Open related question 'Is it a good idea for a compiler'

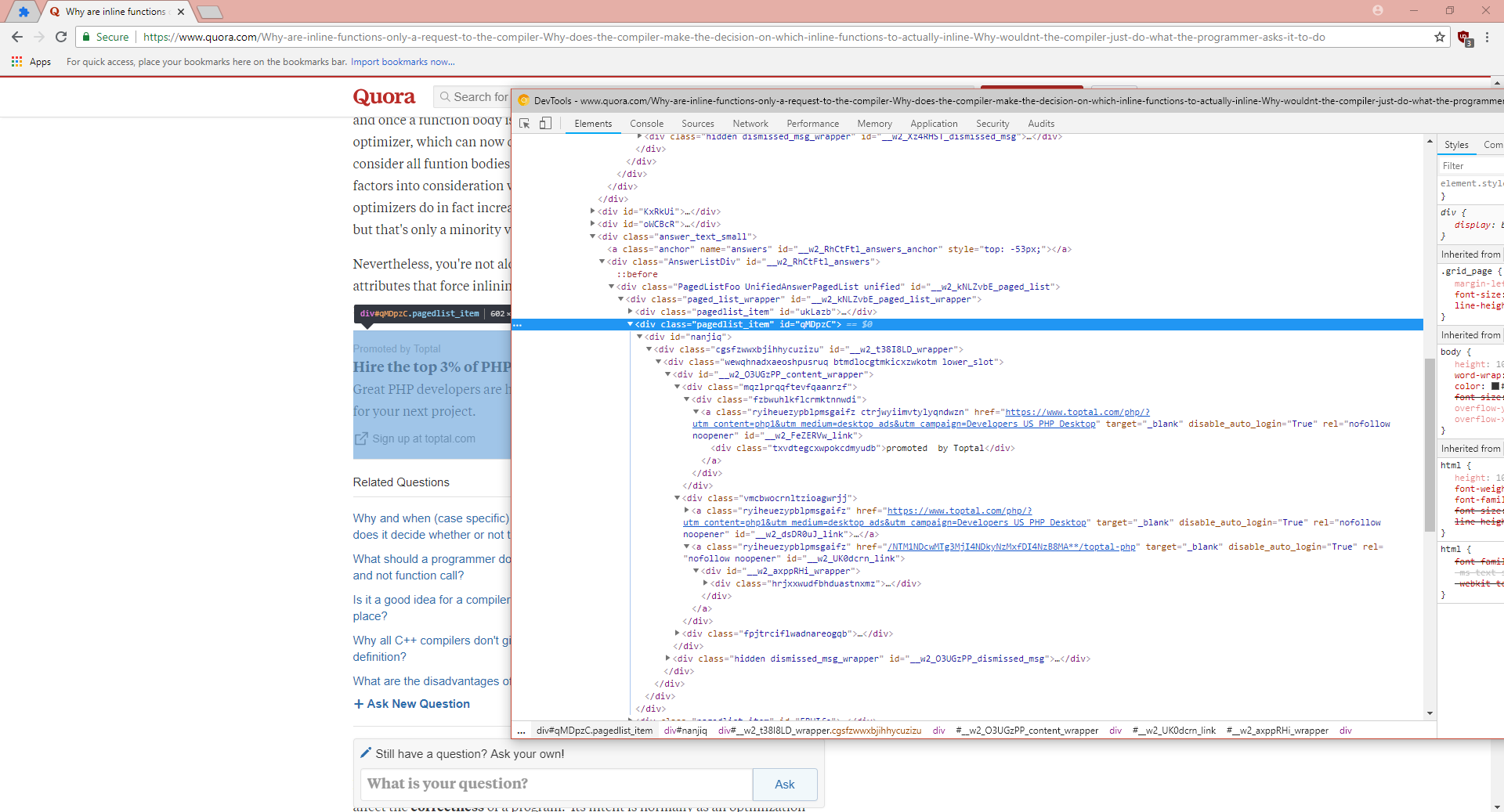432,608
